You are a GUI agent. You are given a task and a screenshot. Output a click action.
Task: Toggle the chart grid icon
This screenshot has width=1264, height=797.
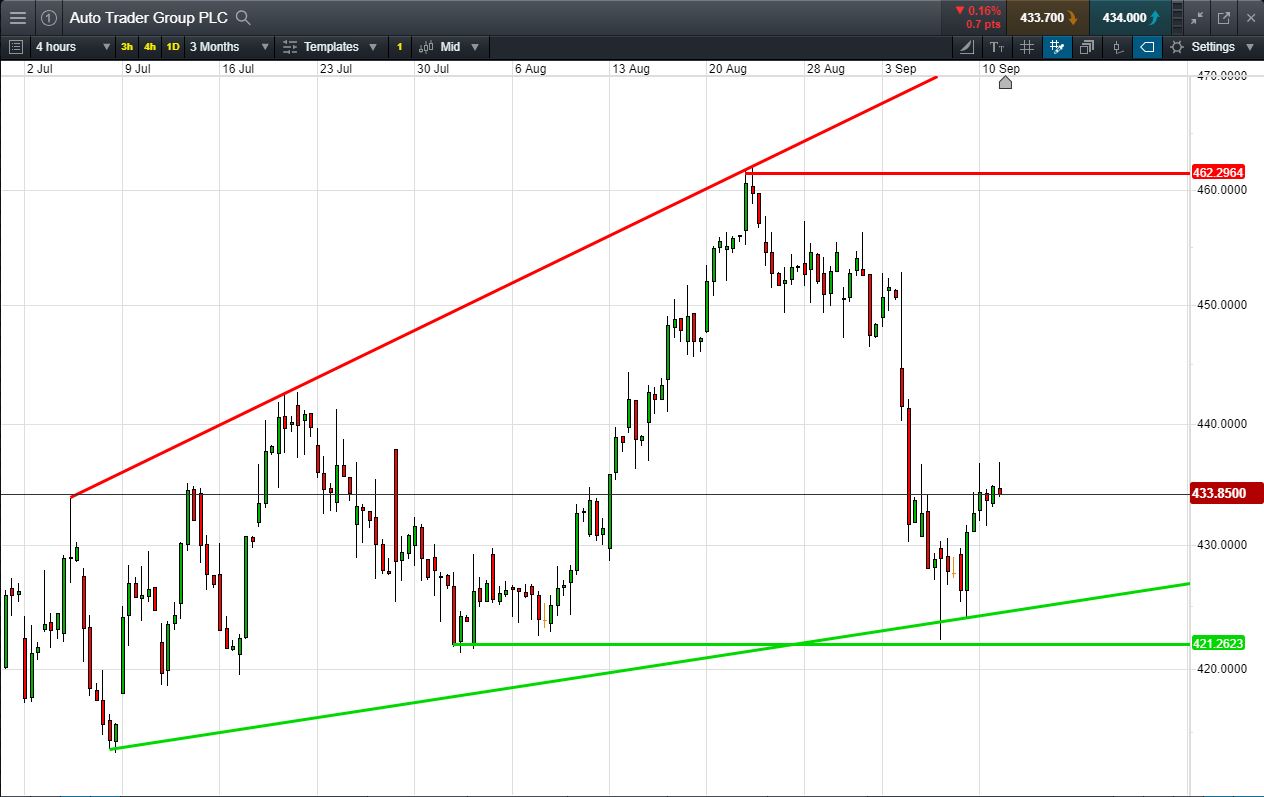click(x=1026, y=47)
